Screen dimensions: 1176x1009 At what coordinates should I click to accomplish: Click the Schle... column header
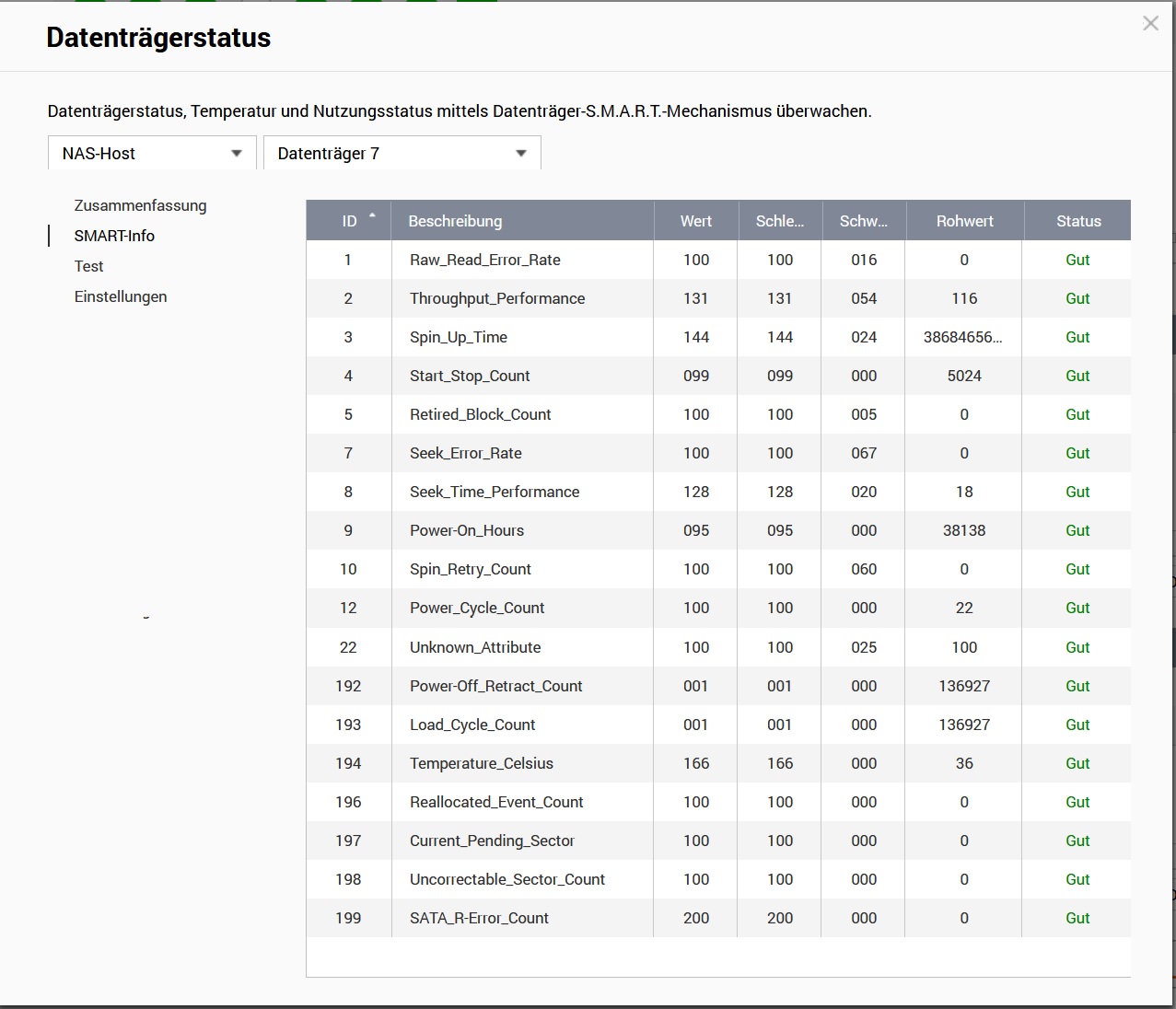779,221
